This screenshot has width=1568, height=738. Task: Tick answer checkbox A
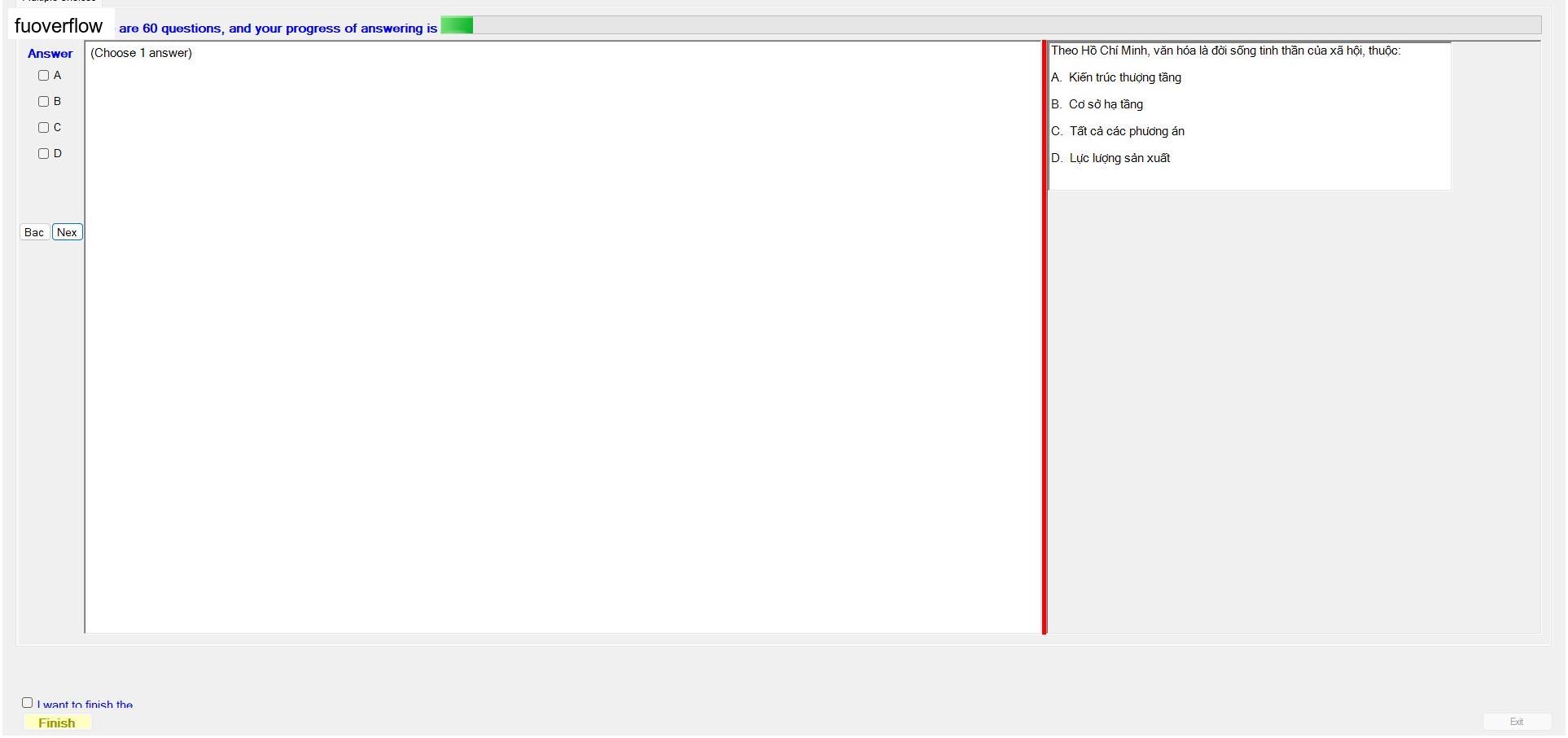point(44,76)
